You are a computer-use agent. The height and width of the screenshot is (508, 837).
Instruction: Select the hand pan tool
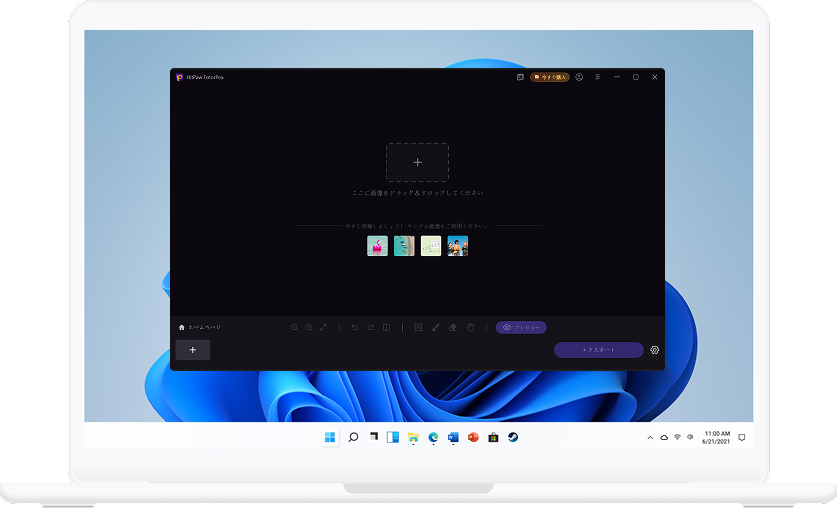[470, 328]
